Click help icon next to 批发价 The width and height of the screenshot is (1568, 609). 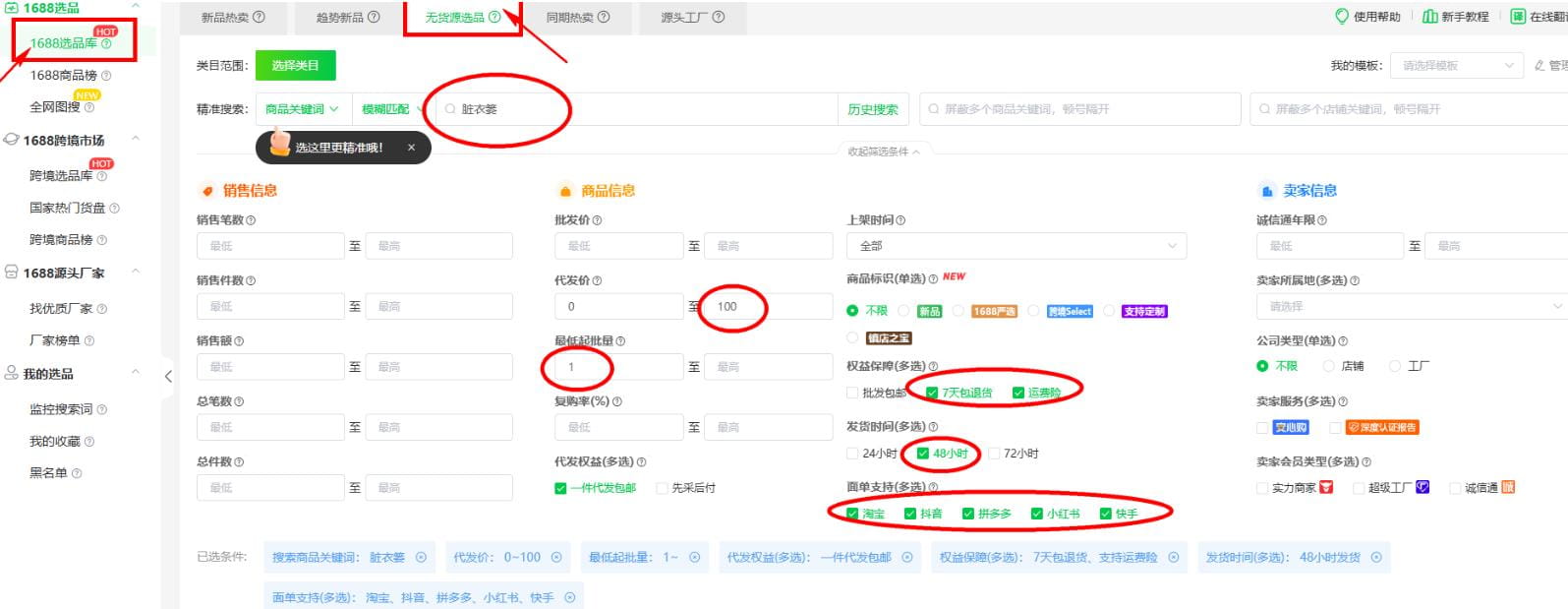point(597,220)
